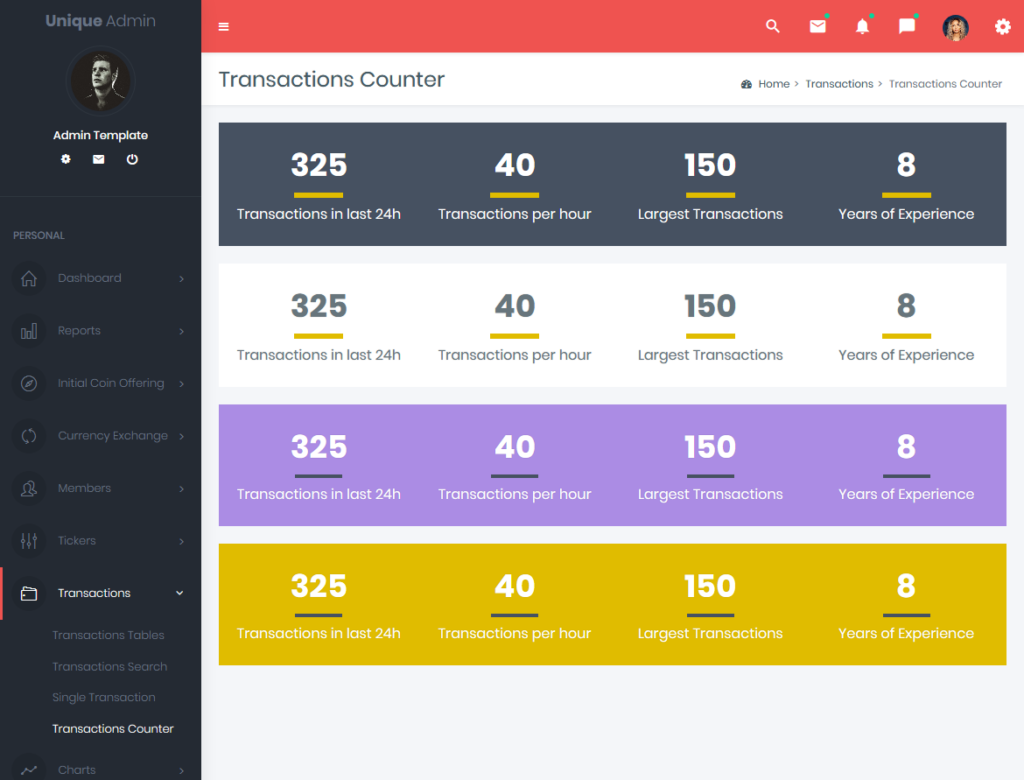Click the Currency Exchange sidebar icon
The image size is (1024, 780).
pyautogui.click(x=29, y=436)
